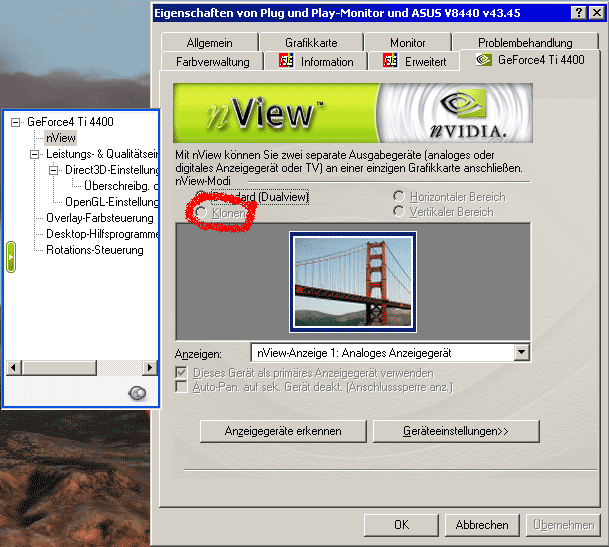Click the tree panel scroll-left arrow

14,367
